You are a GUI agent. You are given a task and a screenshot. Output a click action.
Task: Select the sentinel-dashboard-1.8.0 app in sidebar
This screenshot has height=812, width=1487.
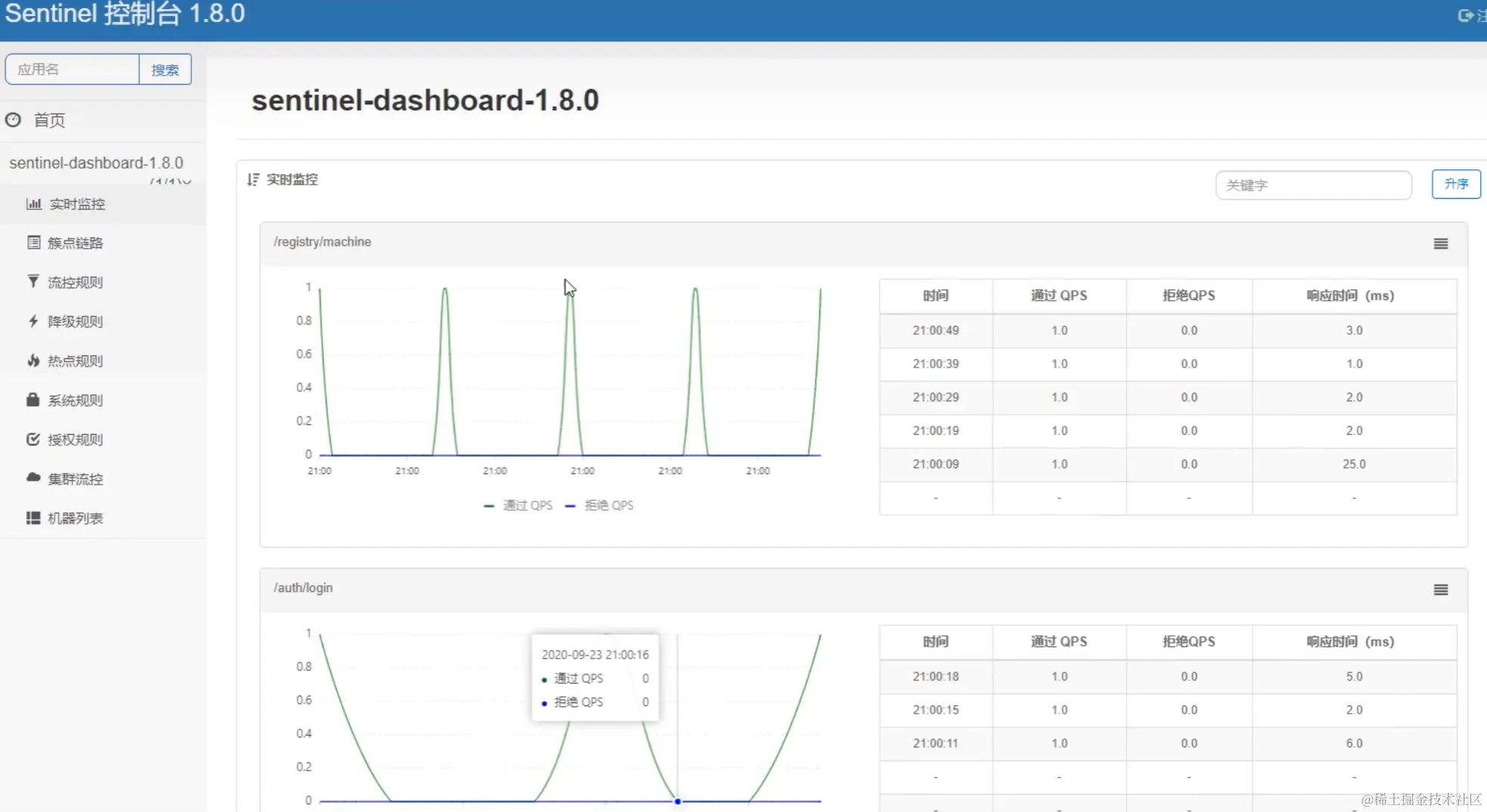[x=96, y=163]
